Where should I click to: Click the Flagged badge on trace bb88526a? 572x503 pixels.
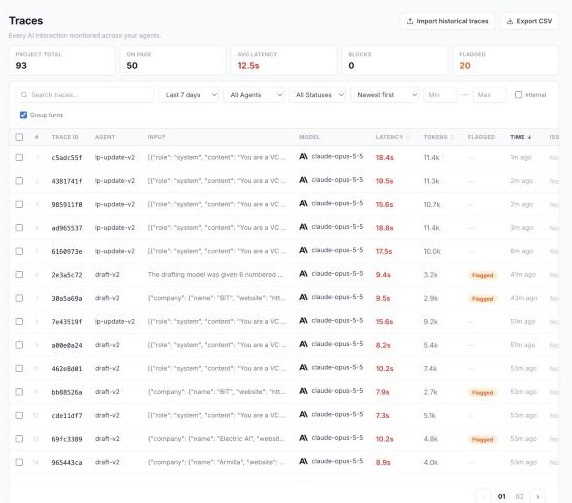point(482,392)
